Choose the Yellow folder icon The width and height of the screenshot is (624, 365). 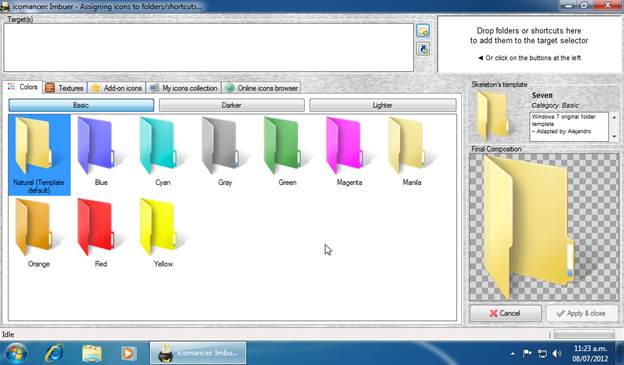point(163,233)
